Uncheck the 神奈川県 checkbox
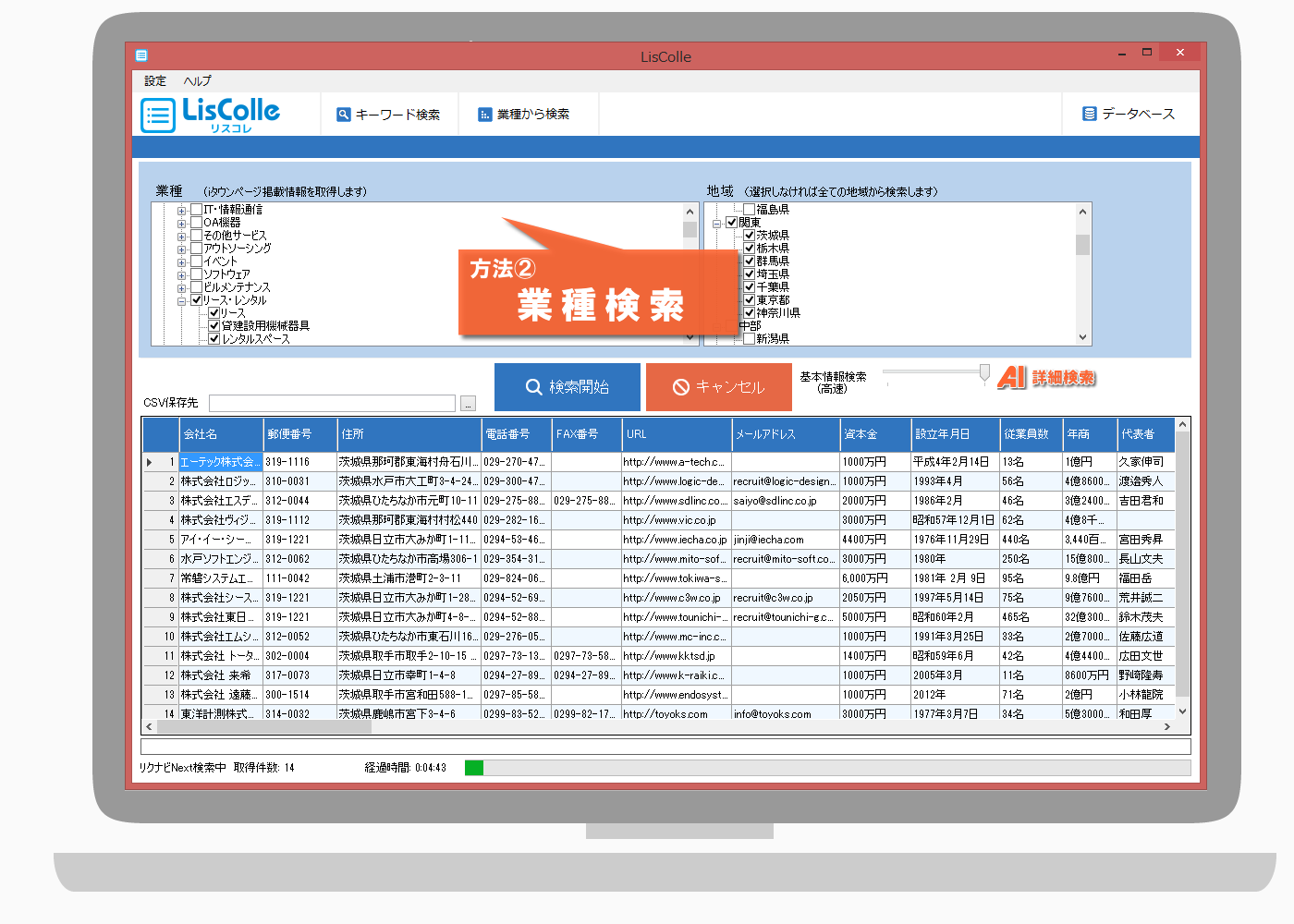1294x924 pixels. [750, 313]
